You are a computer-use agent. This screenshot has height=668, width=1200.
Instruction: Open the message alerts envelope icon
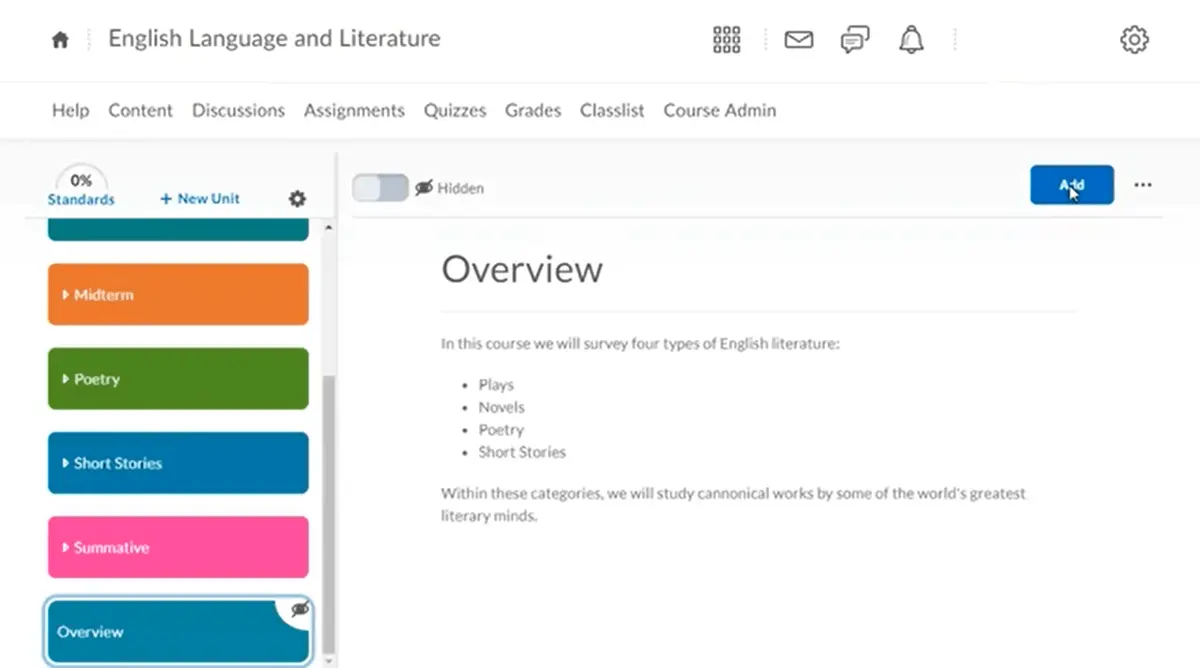coord(798,40)
